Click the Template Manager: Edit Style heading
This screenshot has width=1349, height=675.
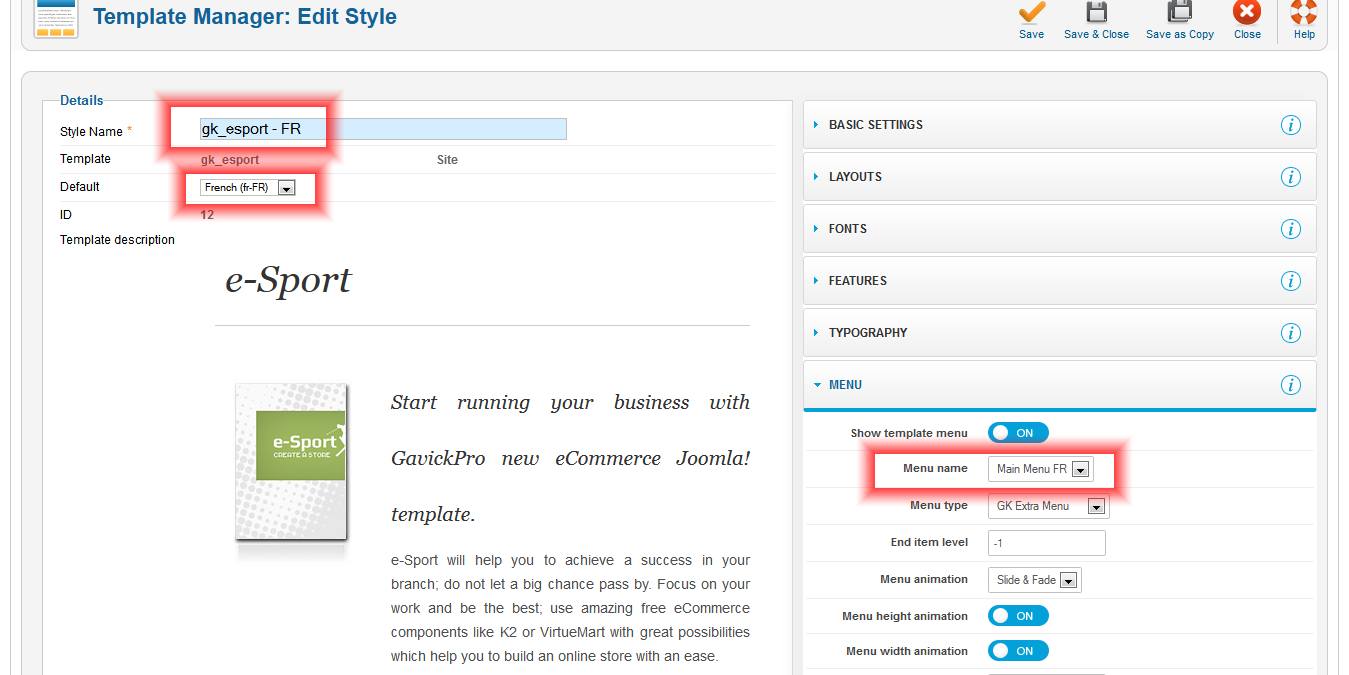tap(245, 17)
